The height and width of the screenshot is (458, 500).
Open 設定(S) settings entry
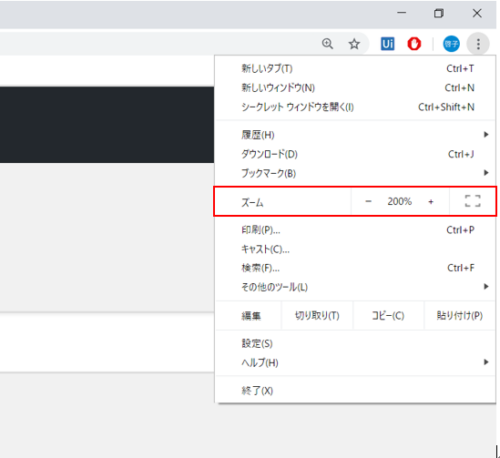356,343
